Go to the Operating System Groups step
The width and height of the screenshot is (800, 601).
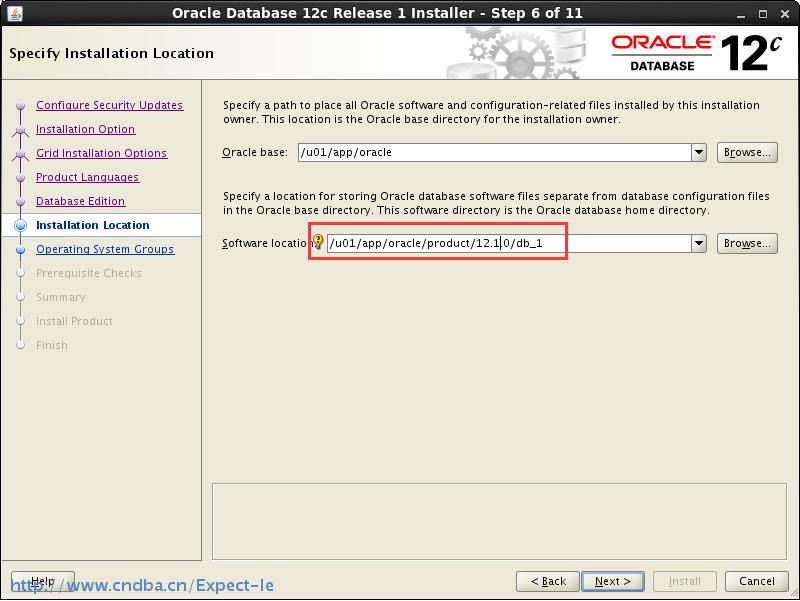point(105,249)
